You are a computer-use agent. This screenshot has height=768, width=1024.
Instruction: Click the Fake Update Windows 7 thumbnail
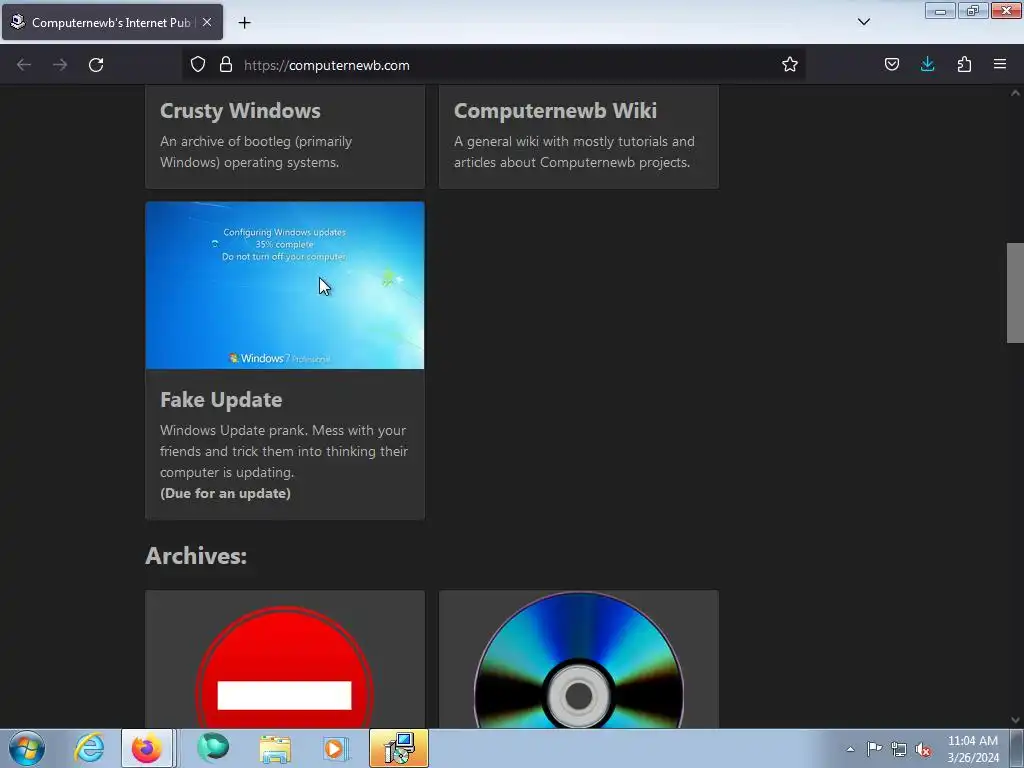coord(285,285)
